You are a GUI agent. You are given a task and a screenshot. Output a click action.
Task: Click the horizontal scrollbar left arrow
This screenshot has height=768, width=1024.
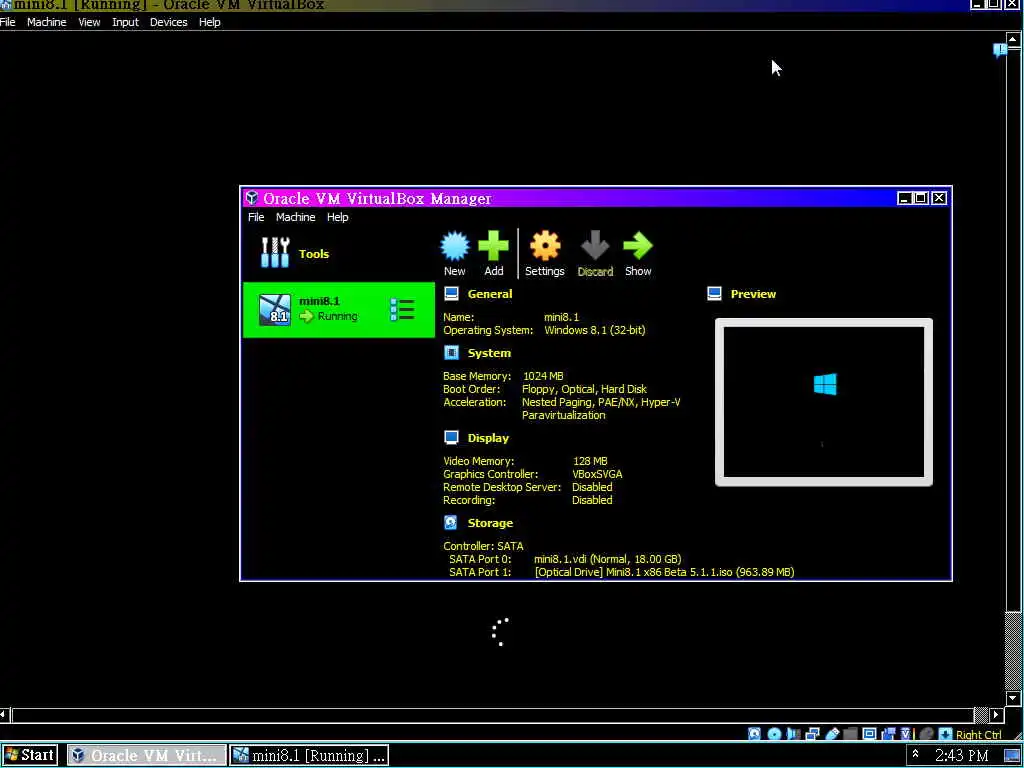tap(5, 715)
